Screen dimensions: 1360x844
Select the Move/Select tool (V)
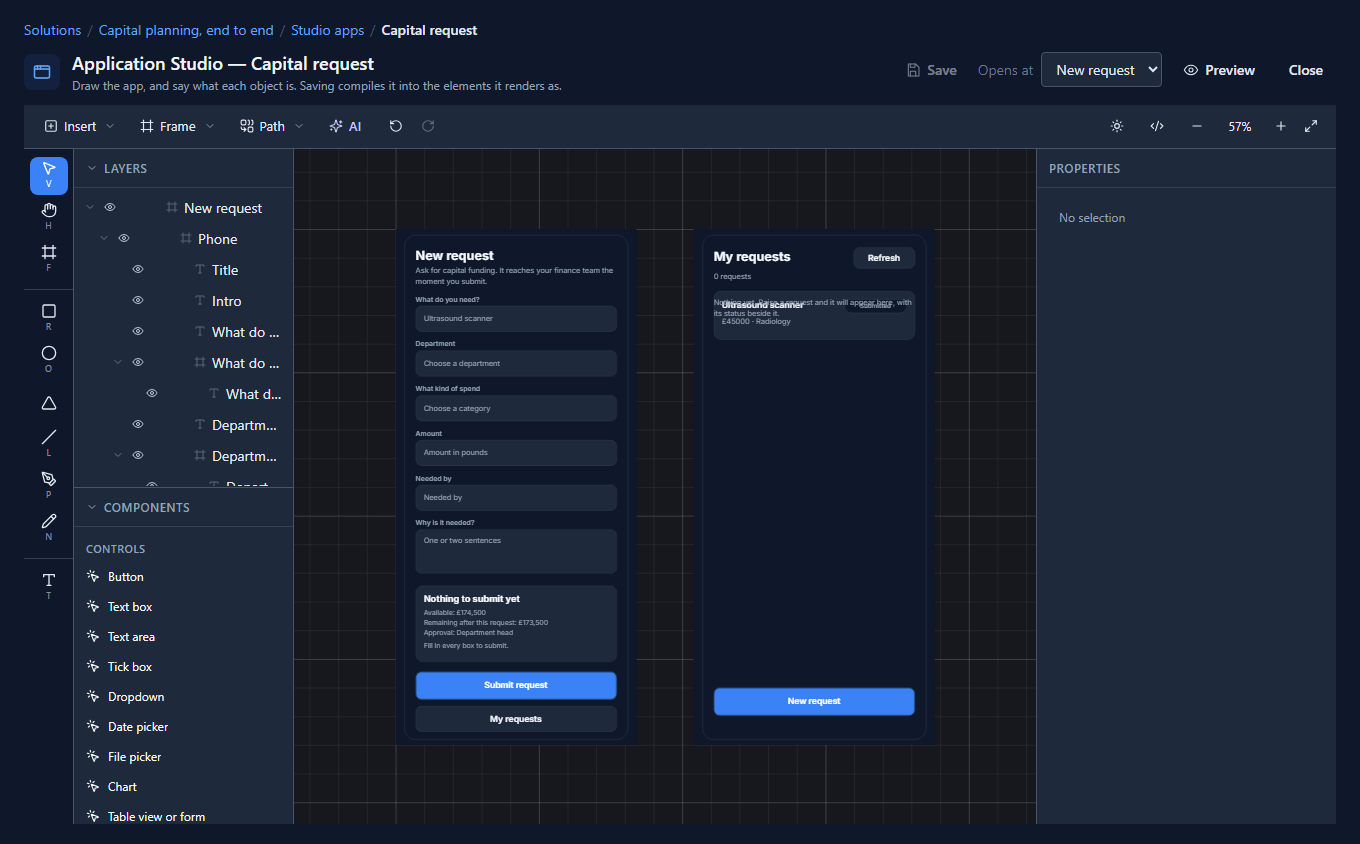[49, 175]
